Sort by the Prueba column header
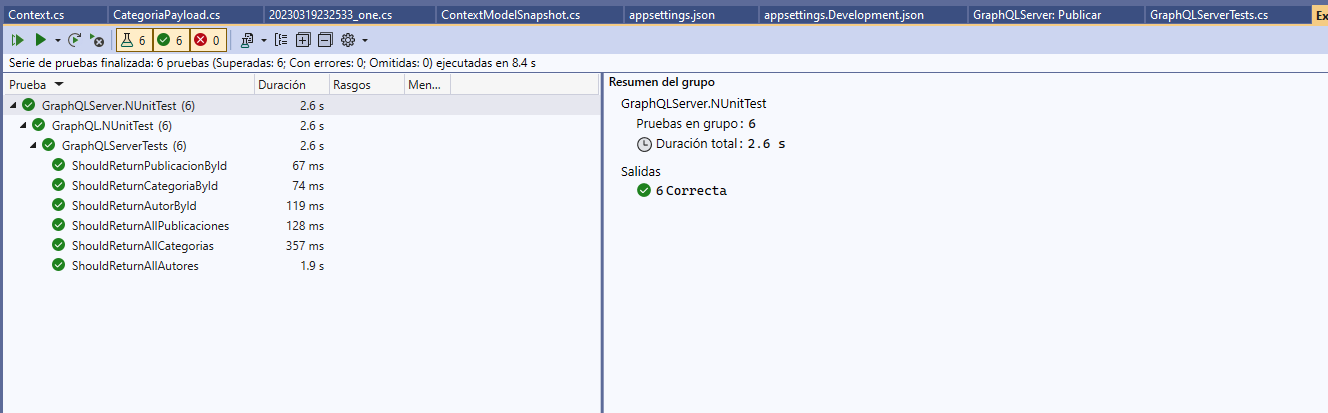The height and width of the screenshot is (413, 1328). click(x=127, y=85)
